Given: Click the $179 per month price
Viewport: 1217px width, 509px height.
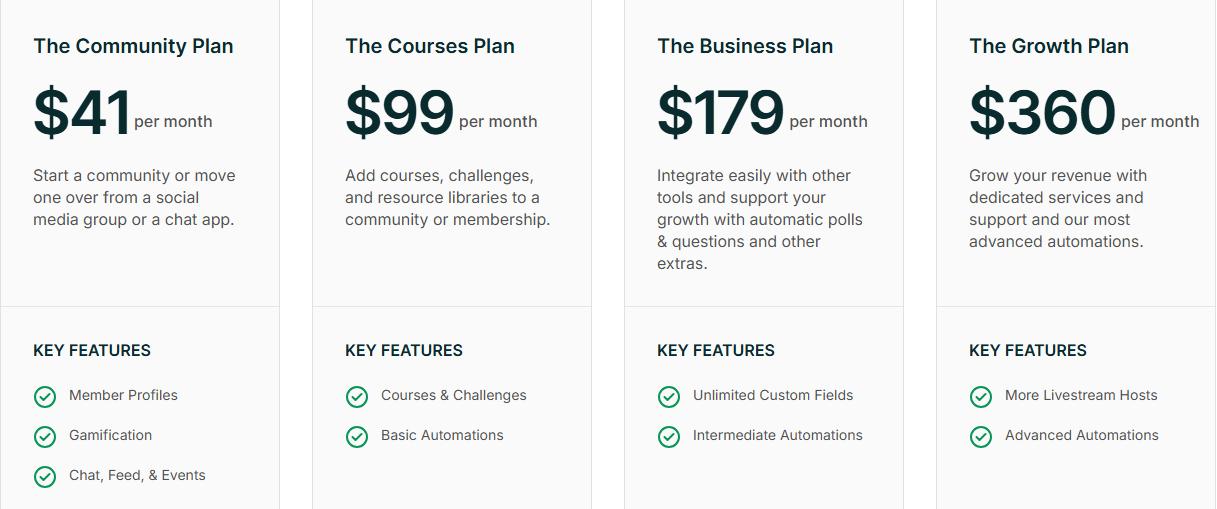Looking at the screenshot, I should (762, 112).
